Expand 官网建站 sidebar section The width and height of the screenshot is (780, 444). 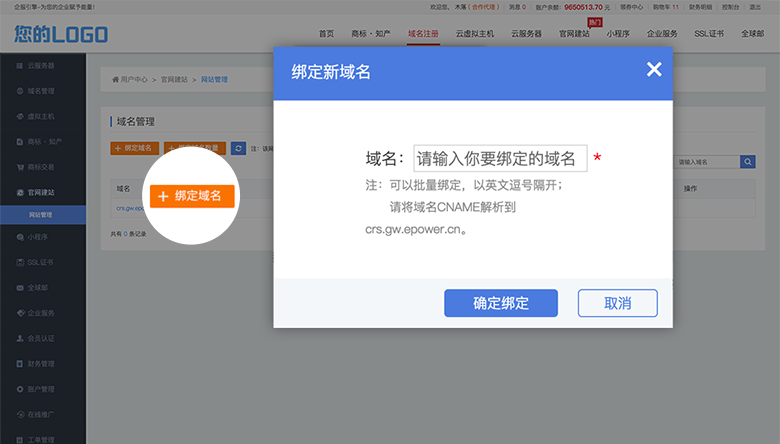pyautogui.click(x=42, y=191)
